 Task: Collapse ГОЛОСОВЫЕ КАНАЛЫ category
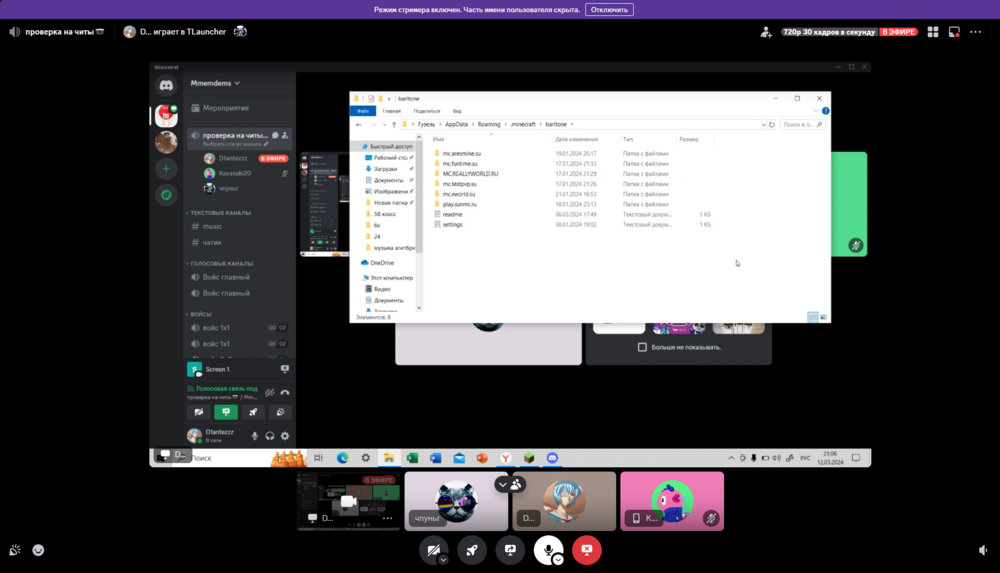tap(220, 263)
